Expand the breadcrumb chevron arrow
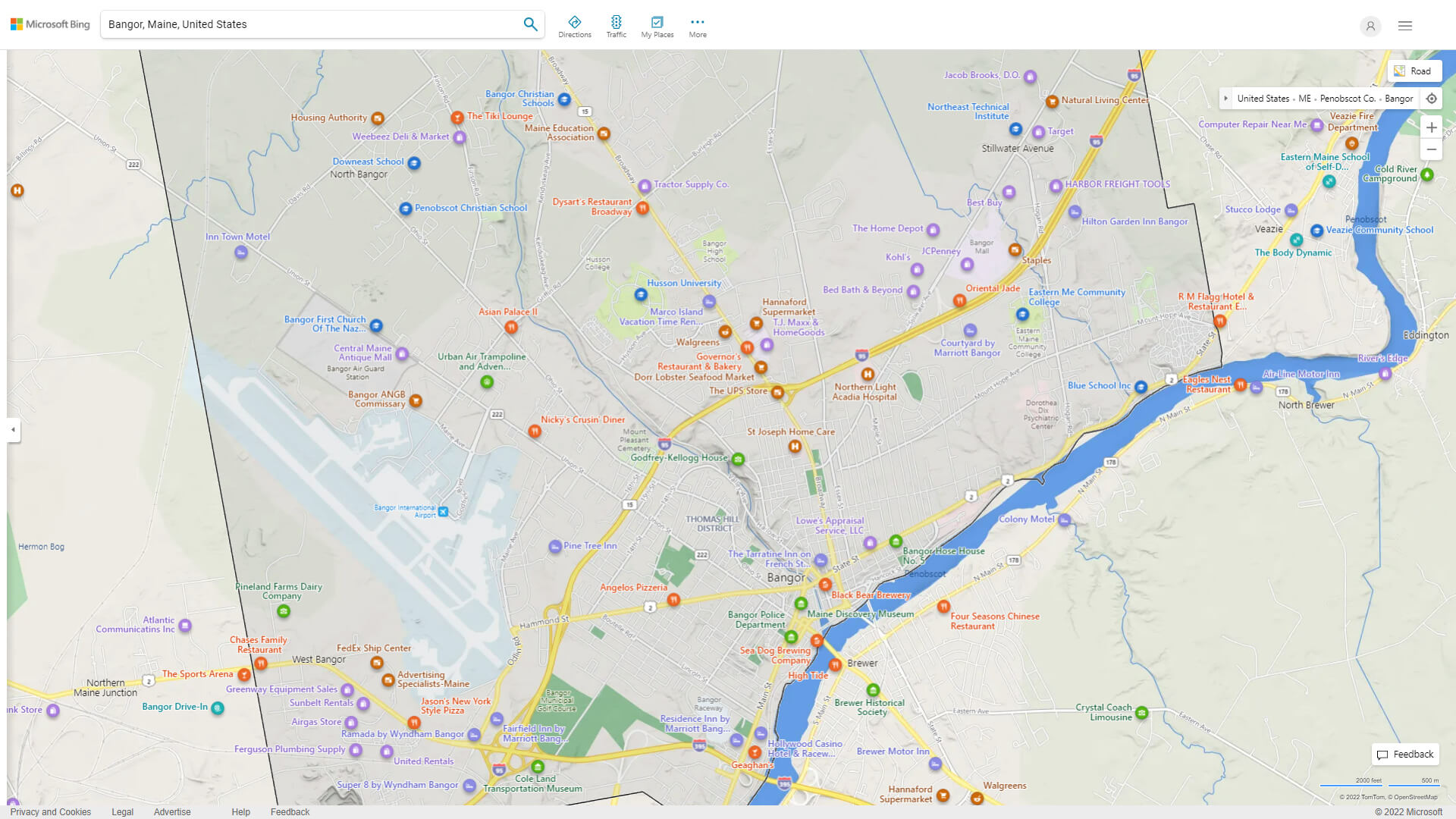Image resolution: width=1456 pixels, height=819 pixels. pos(1226,99)
